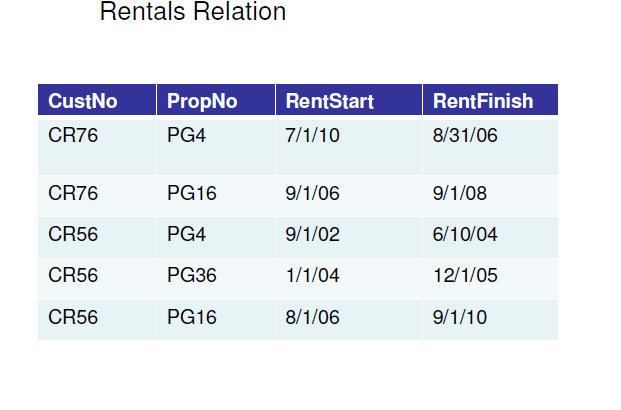621x410 pixels.
Task: Click the 6/10/04 RentFinish cell
Action: [465, 235]
